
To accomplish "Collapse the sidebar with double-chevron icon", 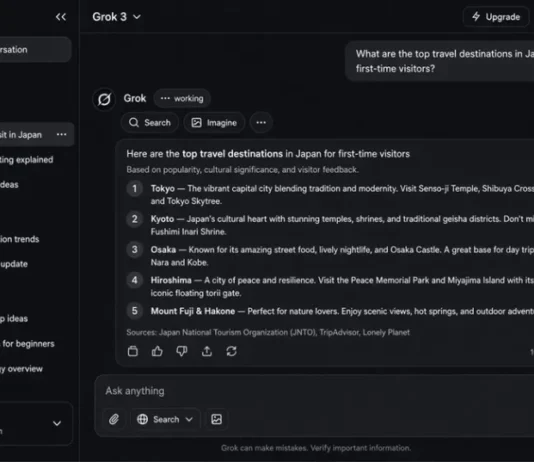I will click(61, 17).
